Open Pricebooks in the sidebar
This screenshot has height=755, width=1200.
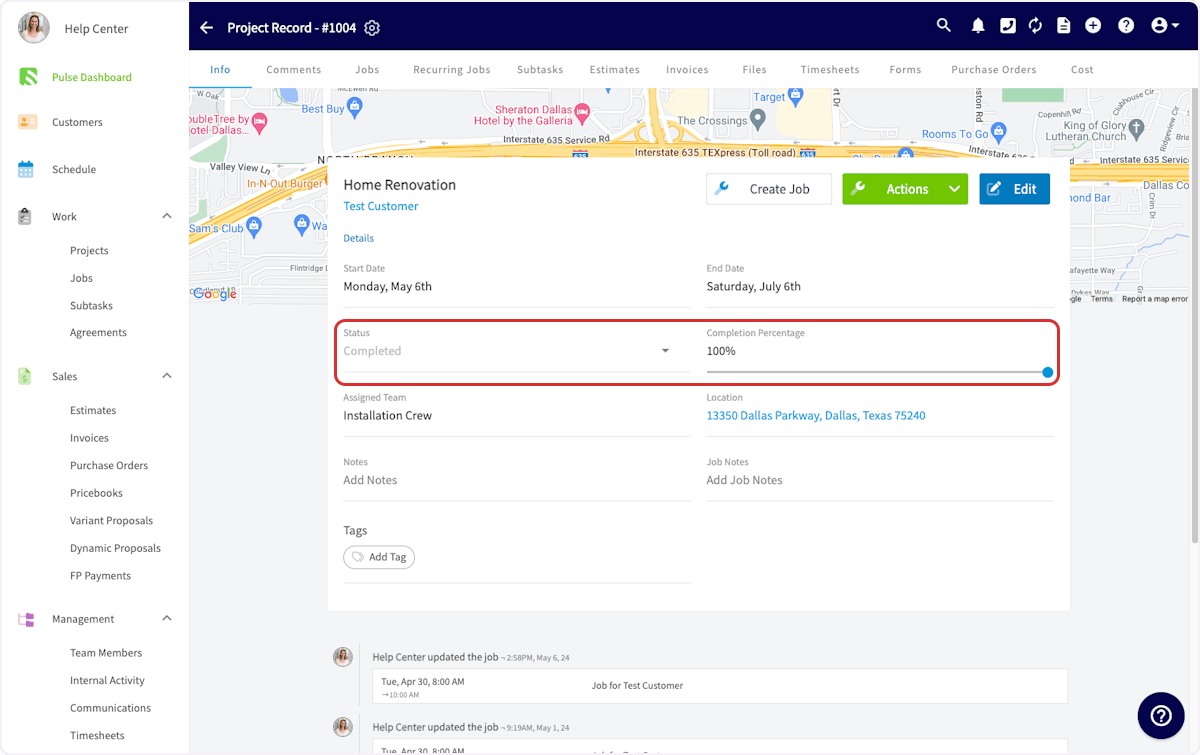pos(96,493)
